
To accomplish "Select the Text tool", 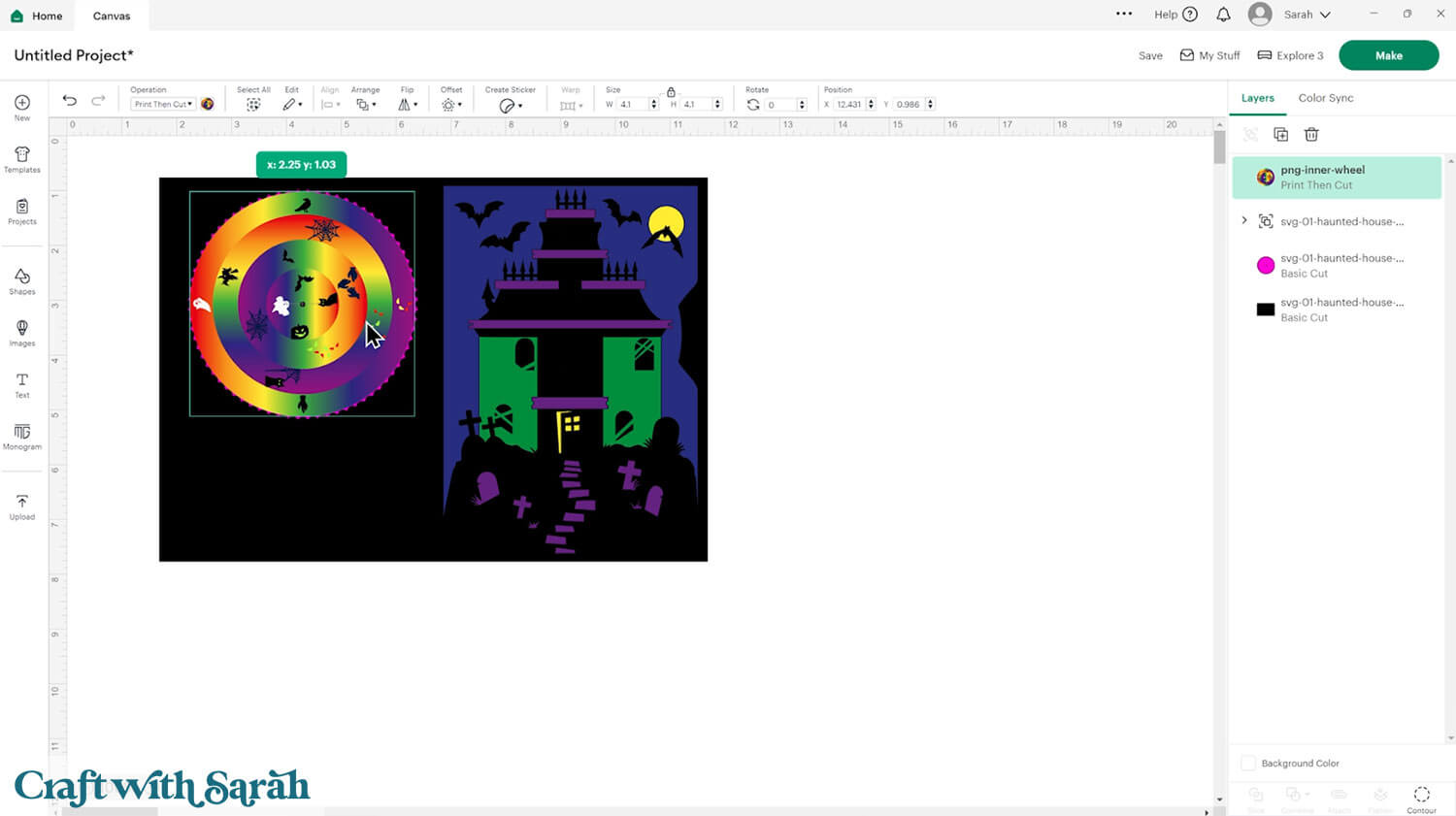I will click(x=21, y=385).
